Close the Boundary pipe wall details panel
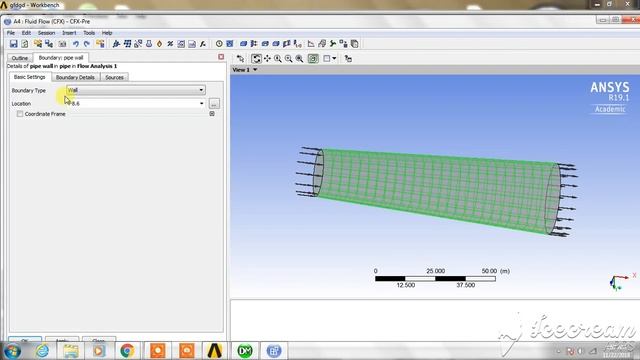 221,57
